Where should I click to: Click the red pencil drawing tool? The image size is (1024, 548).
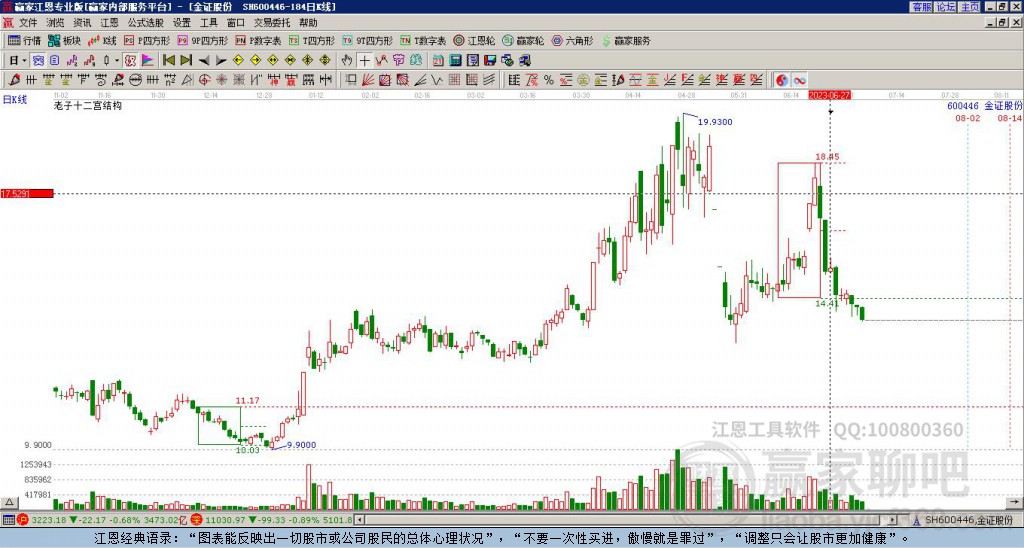point(14,80)
